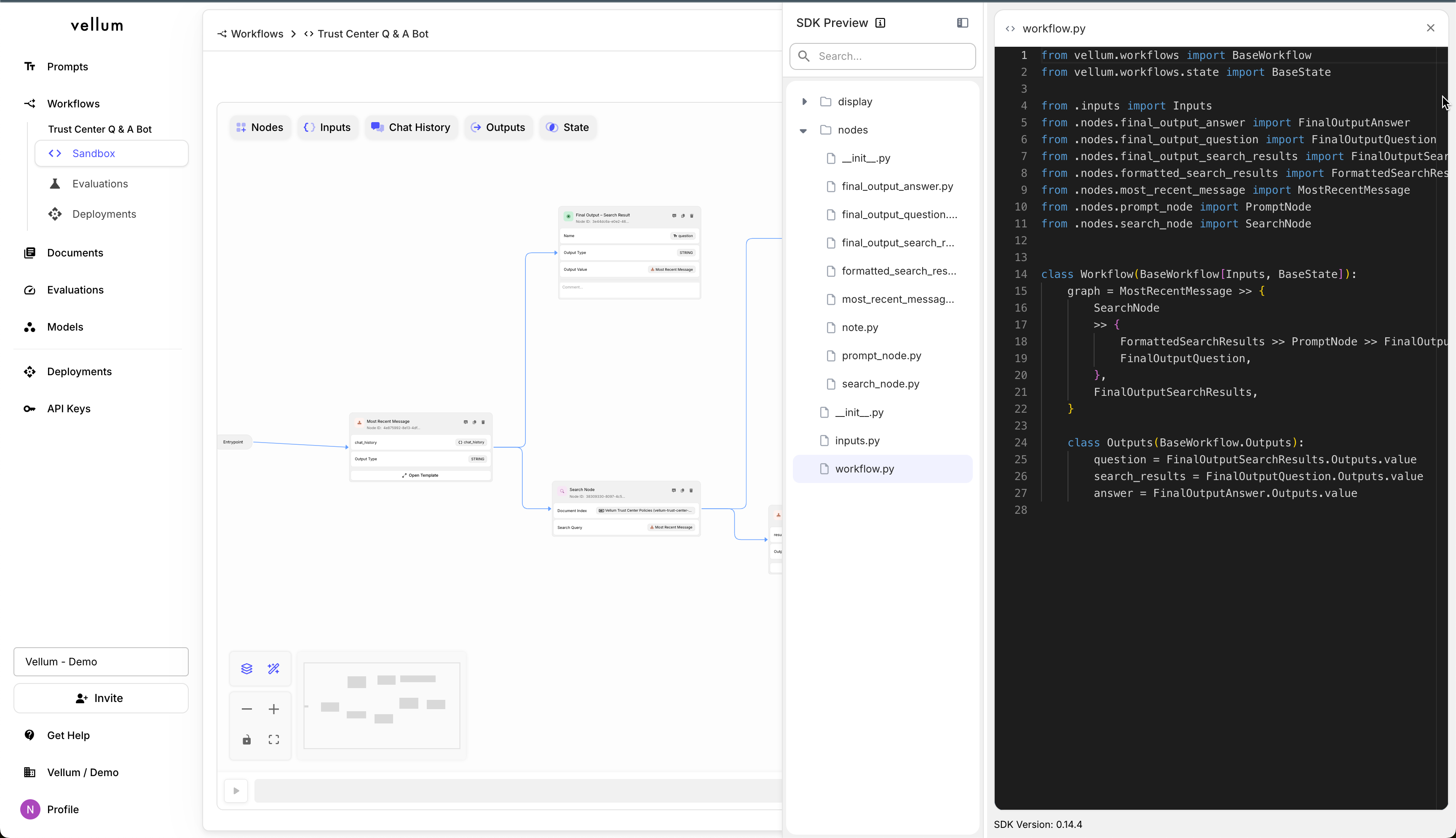This screenshot has width=1456, height=838.
Task: Open Template on Most Recent Message node
Action: tap(420, 475)
